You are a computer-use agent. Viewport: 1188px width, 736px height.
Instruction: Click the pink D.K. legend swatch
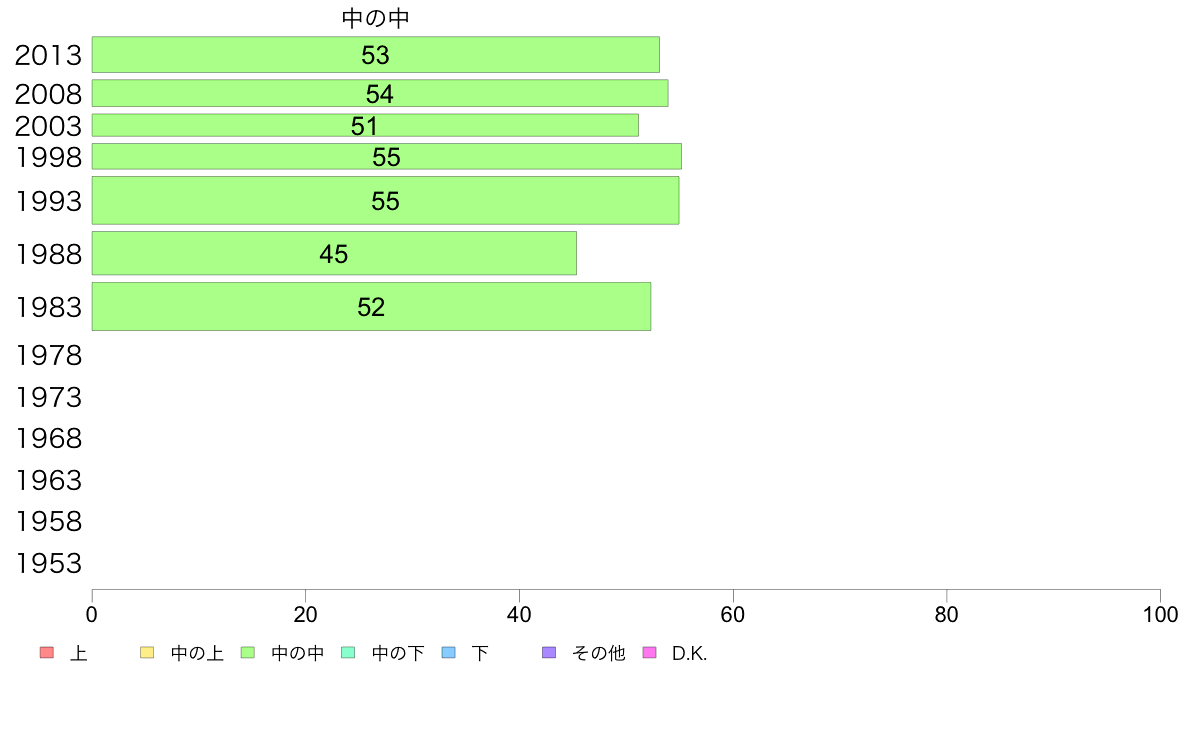tap(649, 653)
